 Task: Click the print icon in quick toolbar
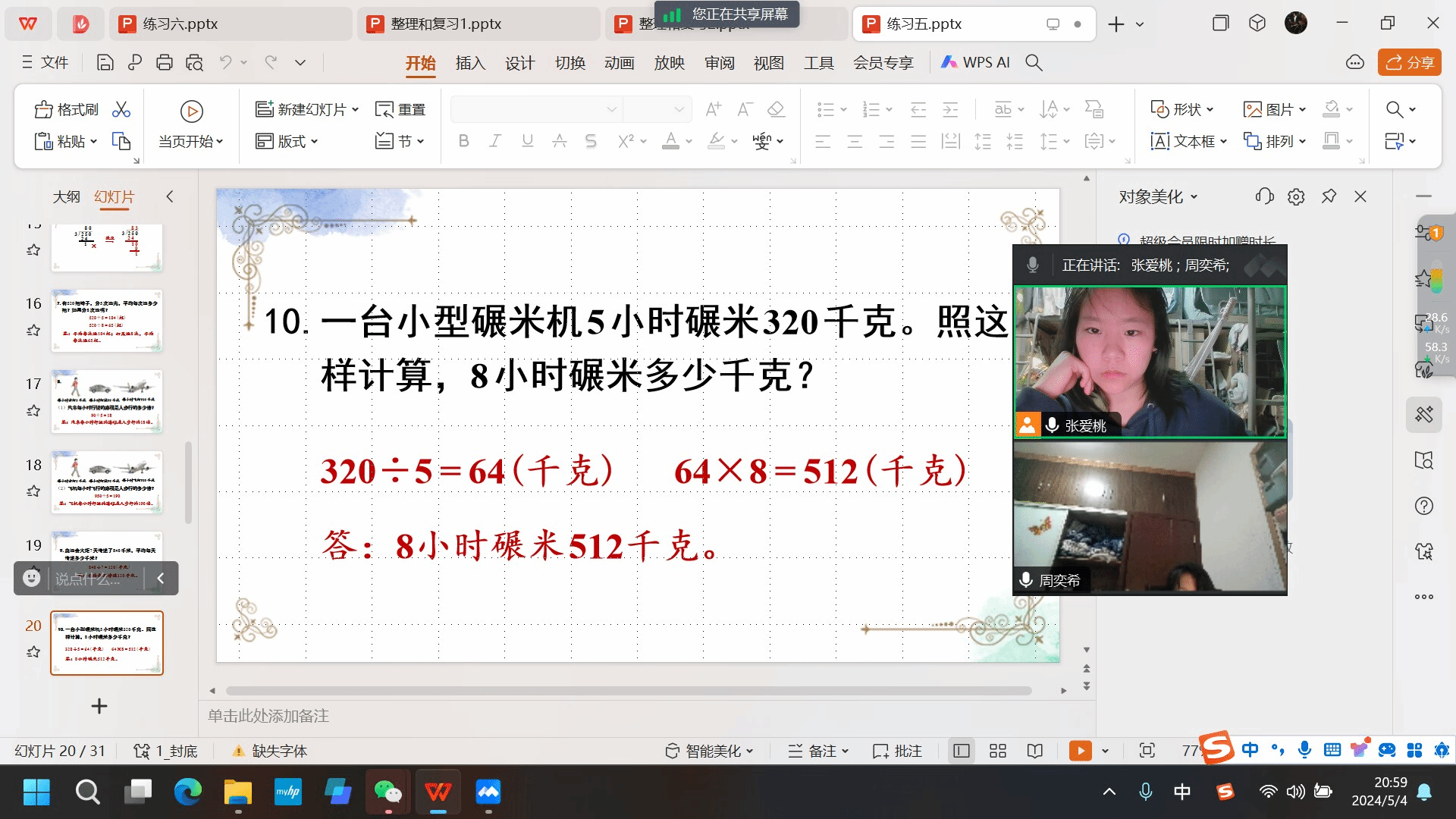[x=165, y=63]
